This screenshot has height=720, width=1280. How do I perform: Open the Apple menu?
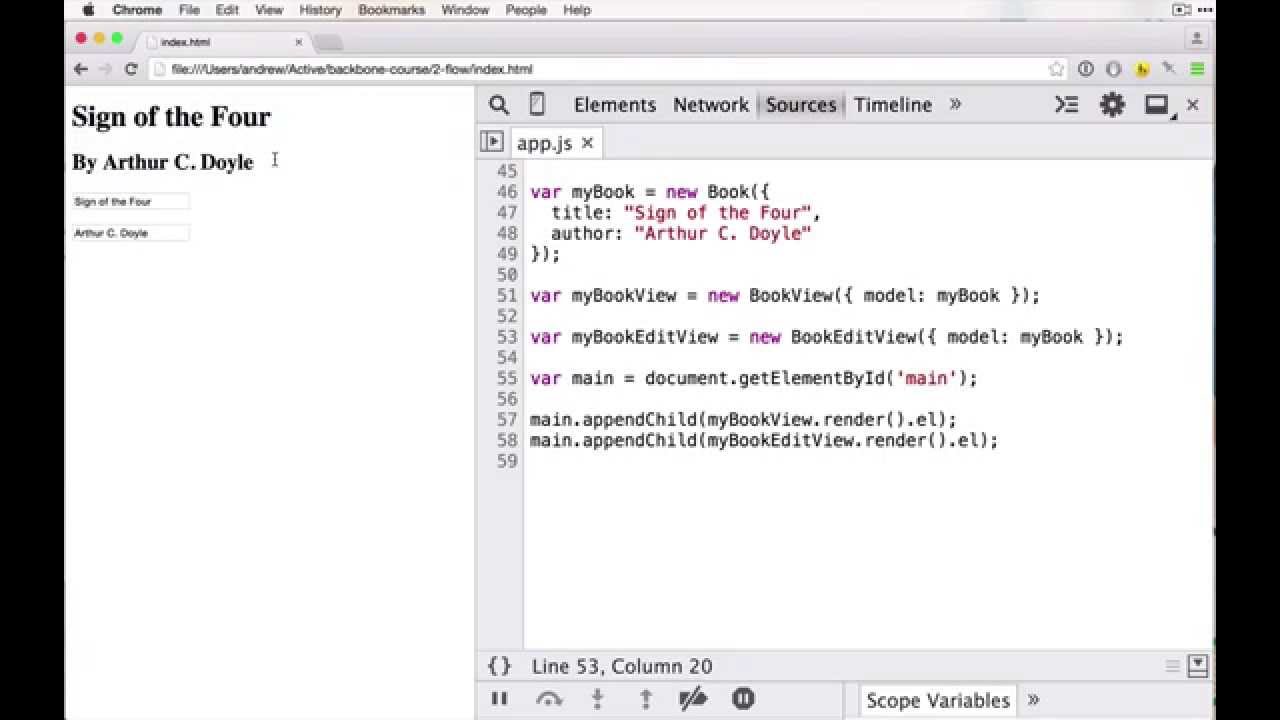88,10
